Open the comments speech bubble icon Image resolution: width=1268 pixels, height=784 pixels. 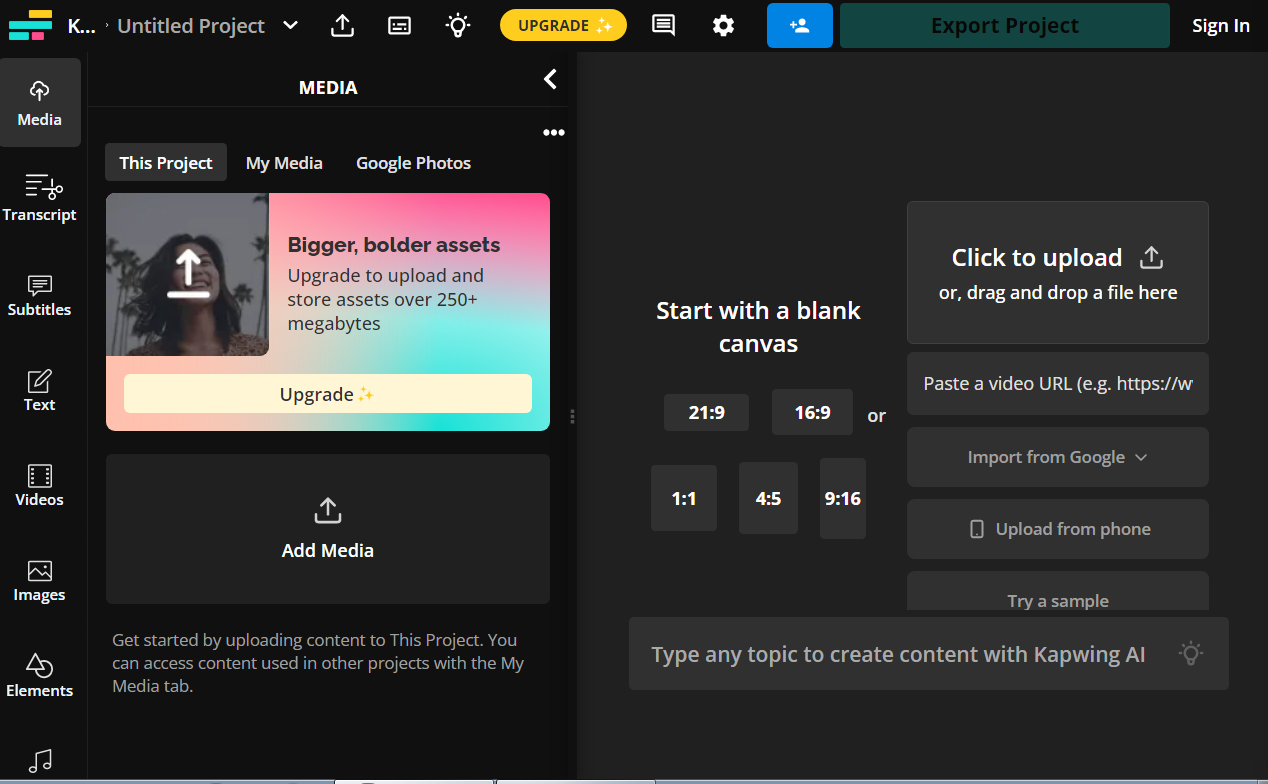point(662,26)
